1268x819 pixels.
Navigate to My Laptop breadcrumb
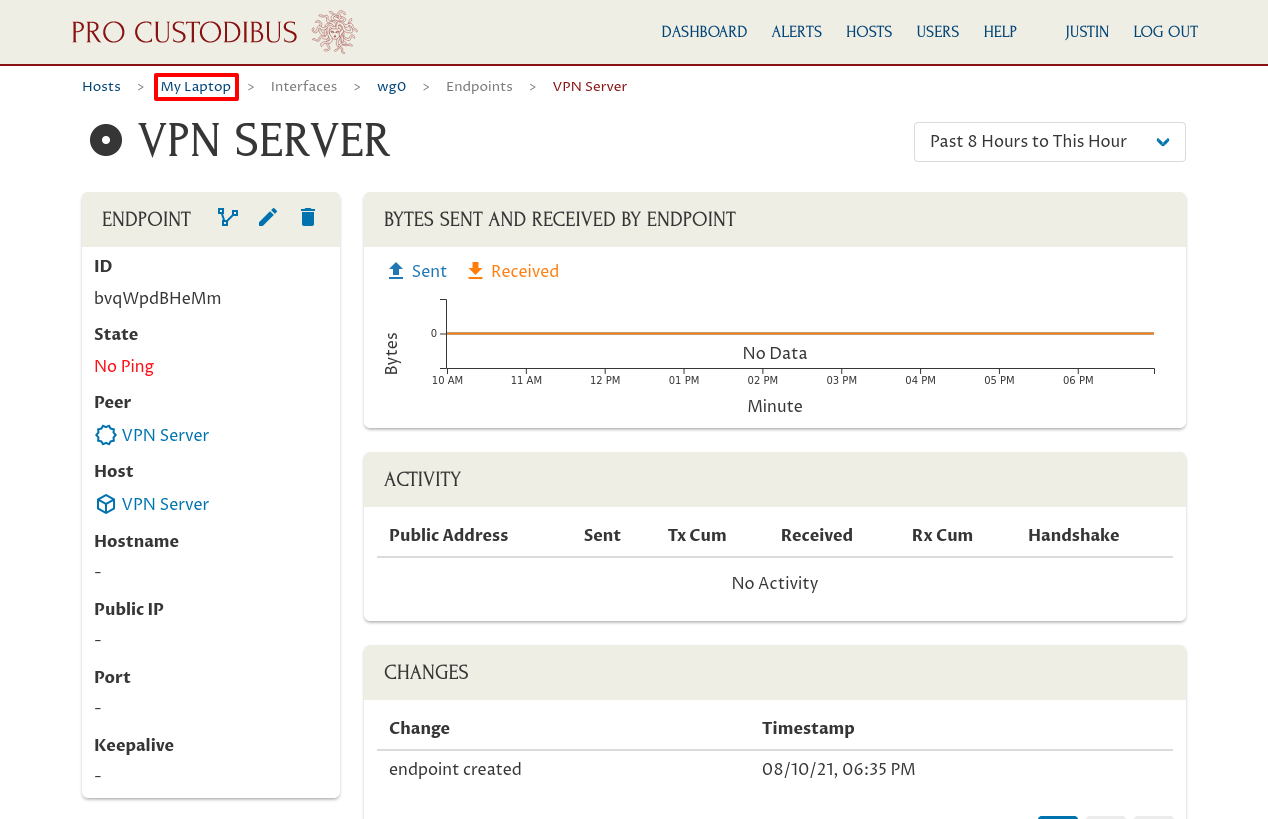point(196,87)
